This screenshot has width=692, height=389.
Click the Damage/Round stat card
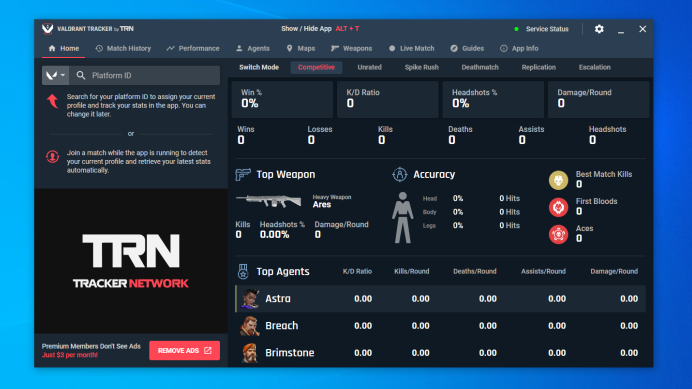coord(599,99)
